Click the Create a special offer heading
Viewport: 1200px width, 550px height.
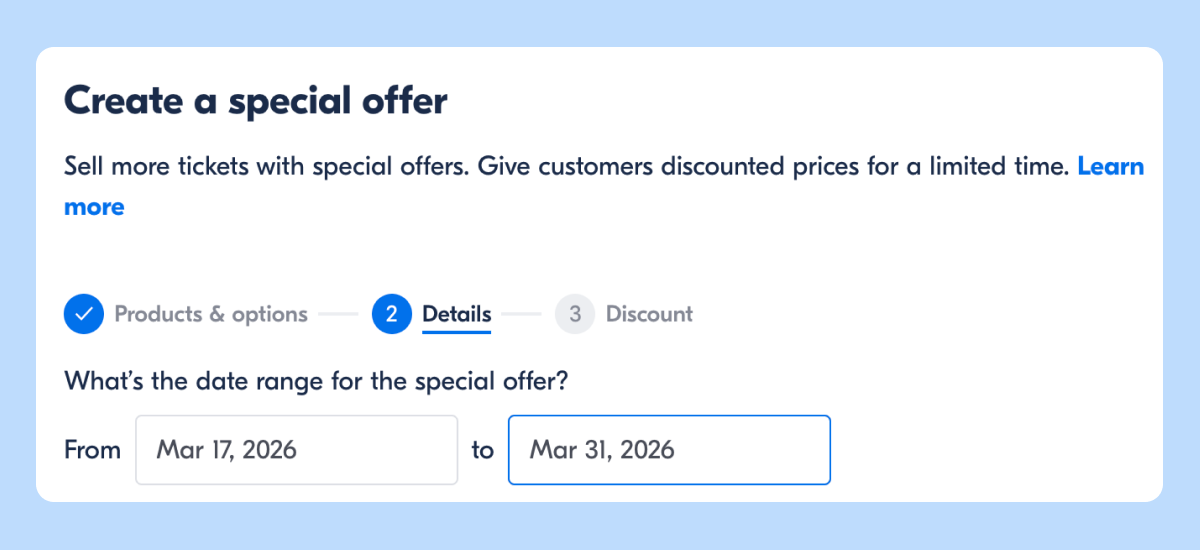click(x=255, y=101)
